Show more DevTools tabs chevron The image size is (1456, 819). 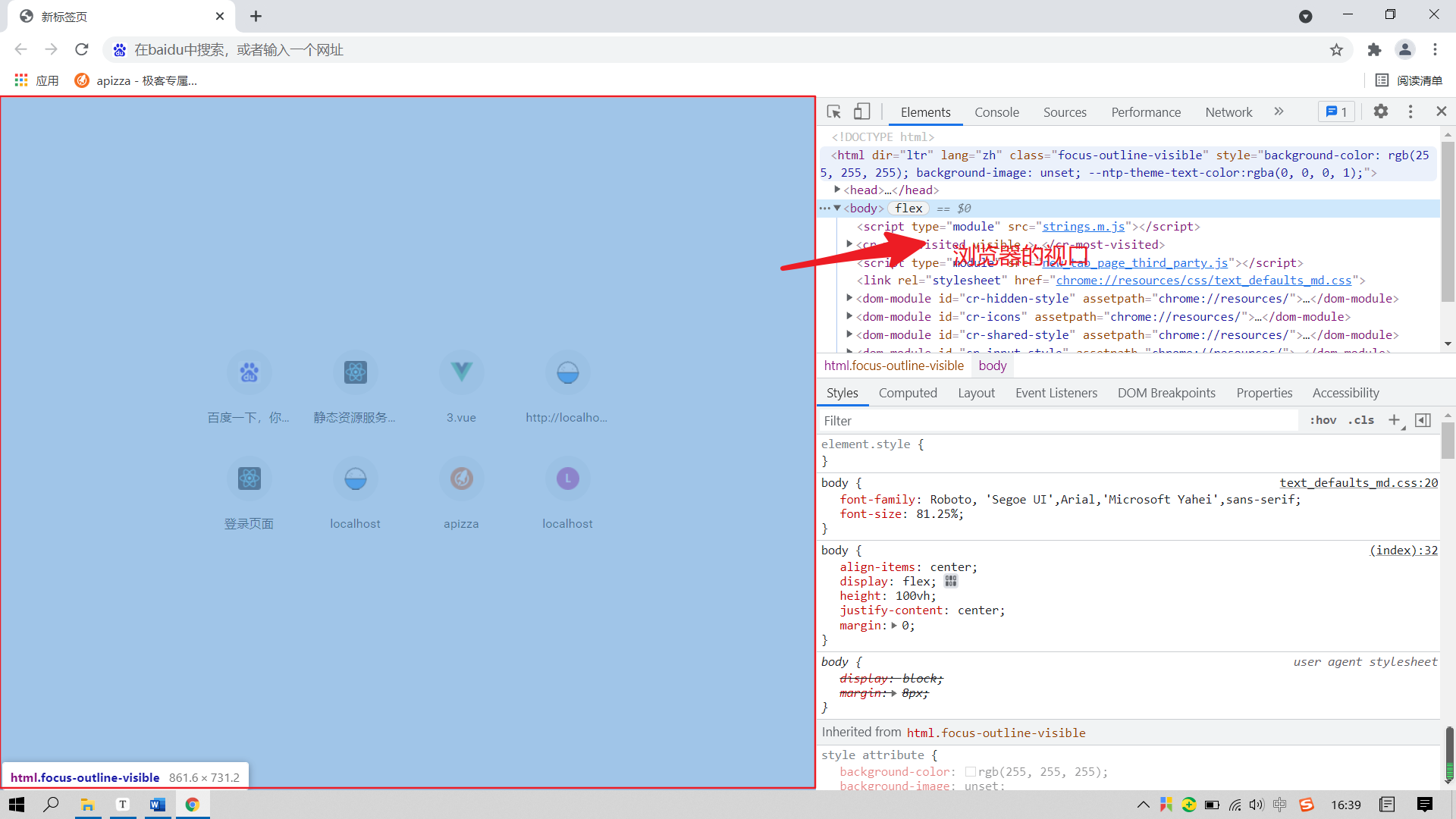coord(1279,111)
